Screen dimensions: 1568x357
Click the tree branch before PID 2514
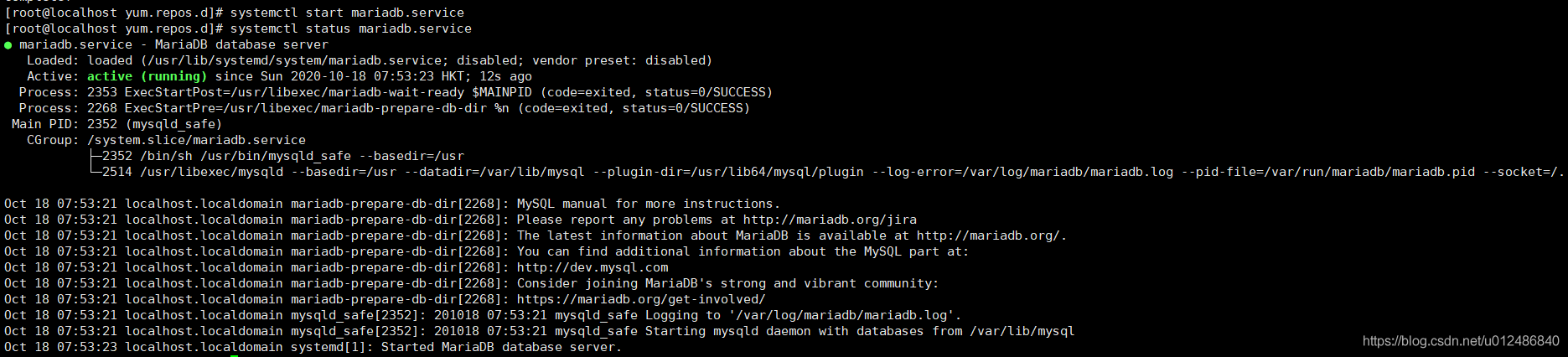click(x=94, y=172)
